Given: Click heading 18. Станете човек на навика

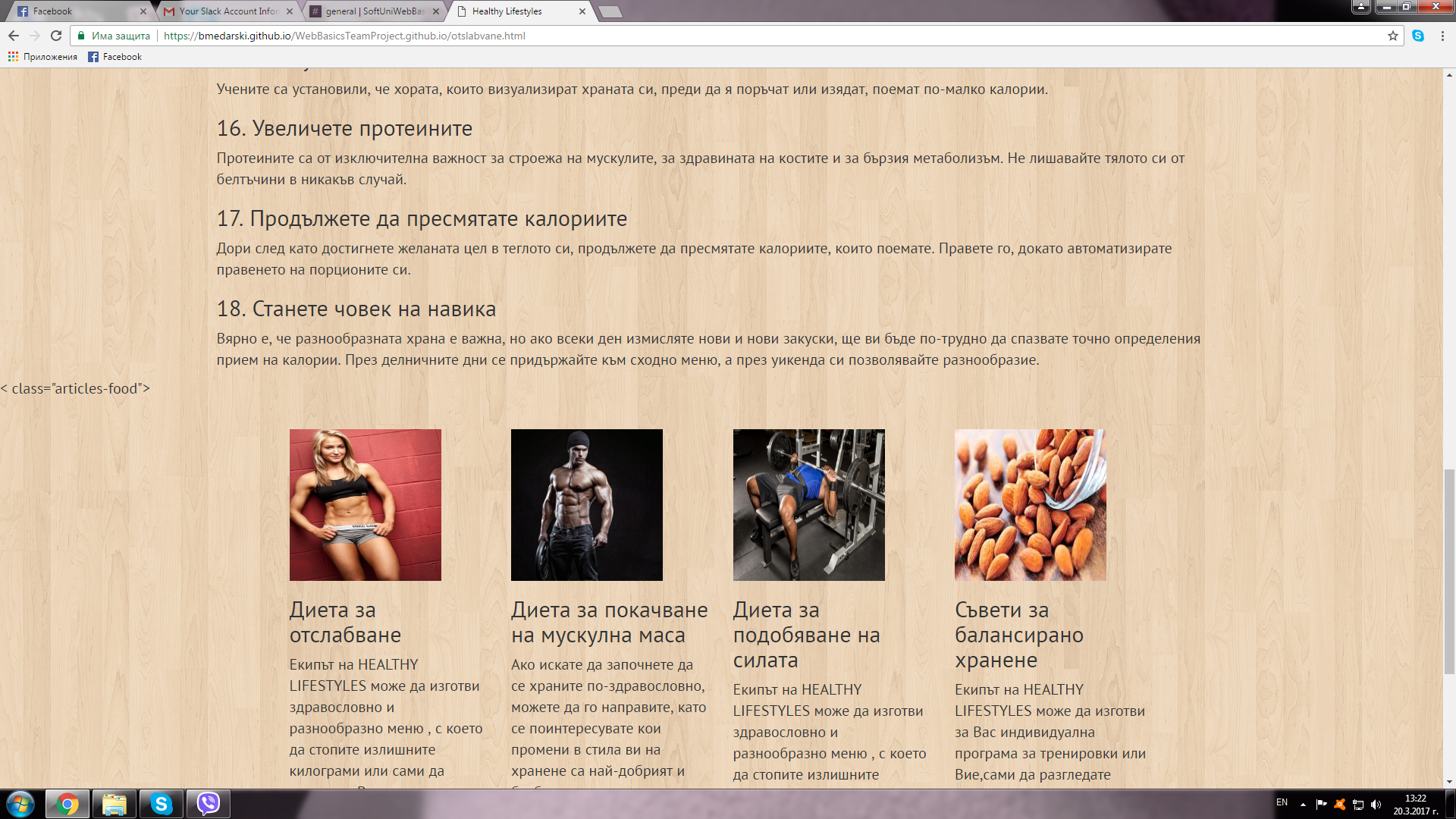Looking at the screenshot, I should click(x=356, y=309).
